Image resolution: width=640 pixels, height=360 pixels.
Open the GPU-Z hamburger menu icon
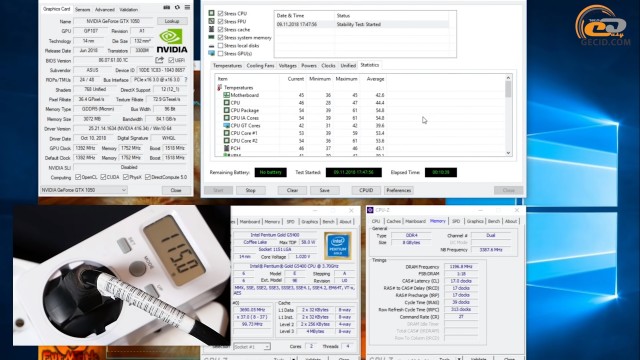point(187,7)
